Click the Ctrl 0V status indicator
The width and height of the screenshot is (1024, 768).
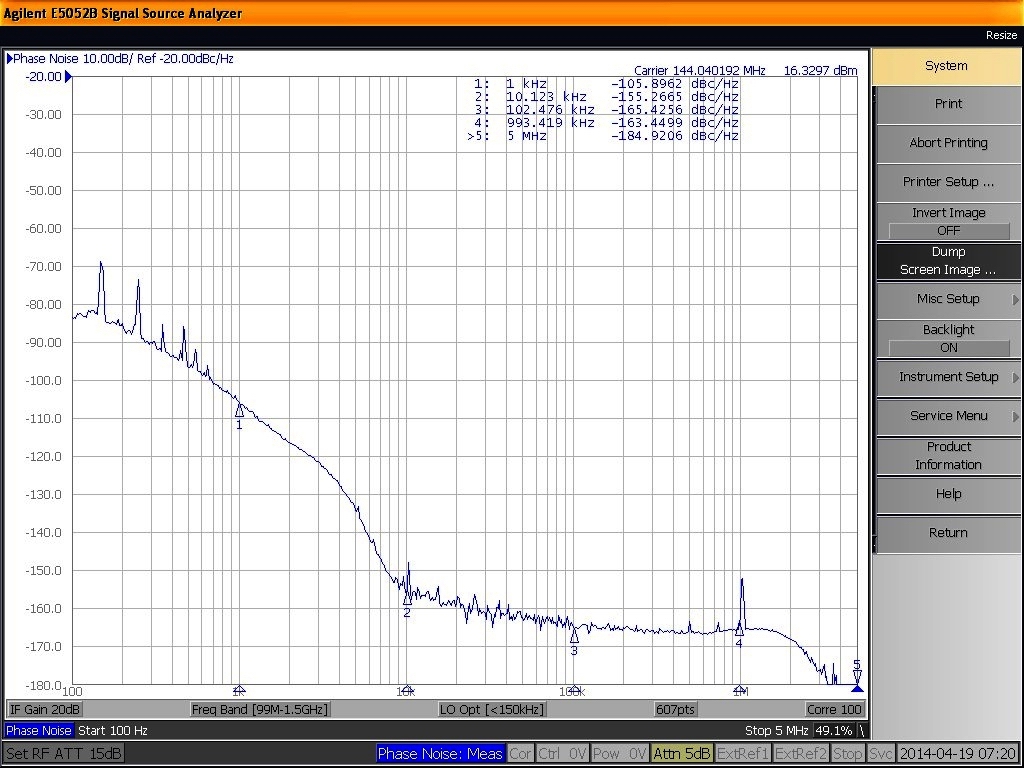(x=562, y=754)
